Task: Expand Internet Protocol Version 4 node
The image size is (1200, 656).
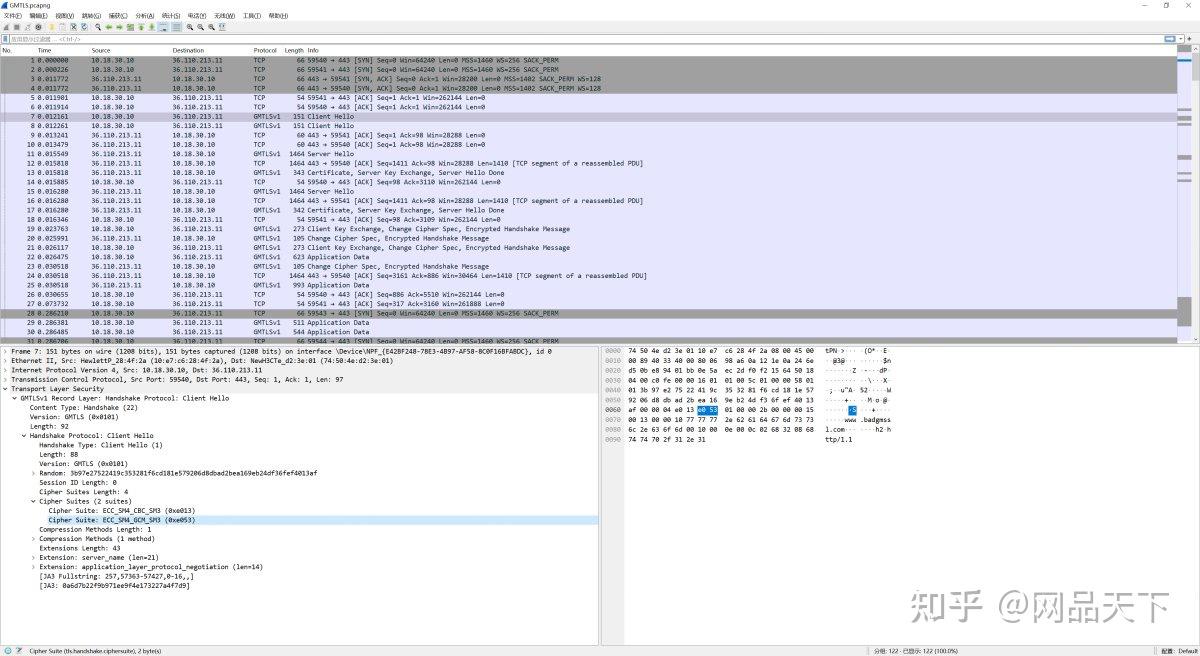Action: (x=5, y=370)
